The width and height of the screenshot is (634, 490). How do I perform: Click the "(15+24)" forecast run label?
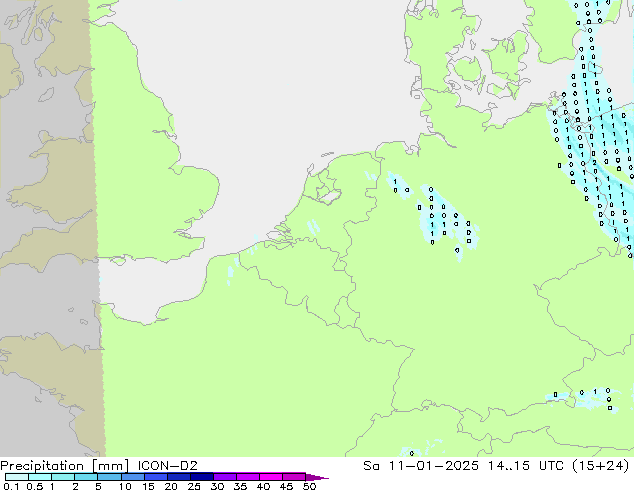(x=602, y=466)
